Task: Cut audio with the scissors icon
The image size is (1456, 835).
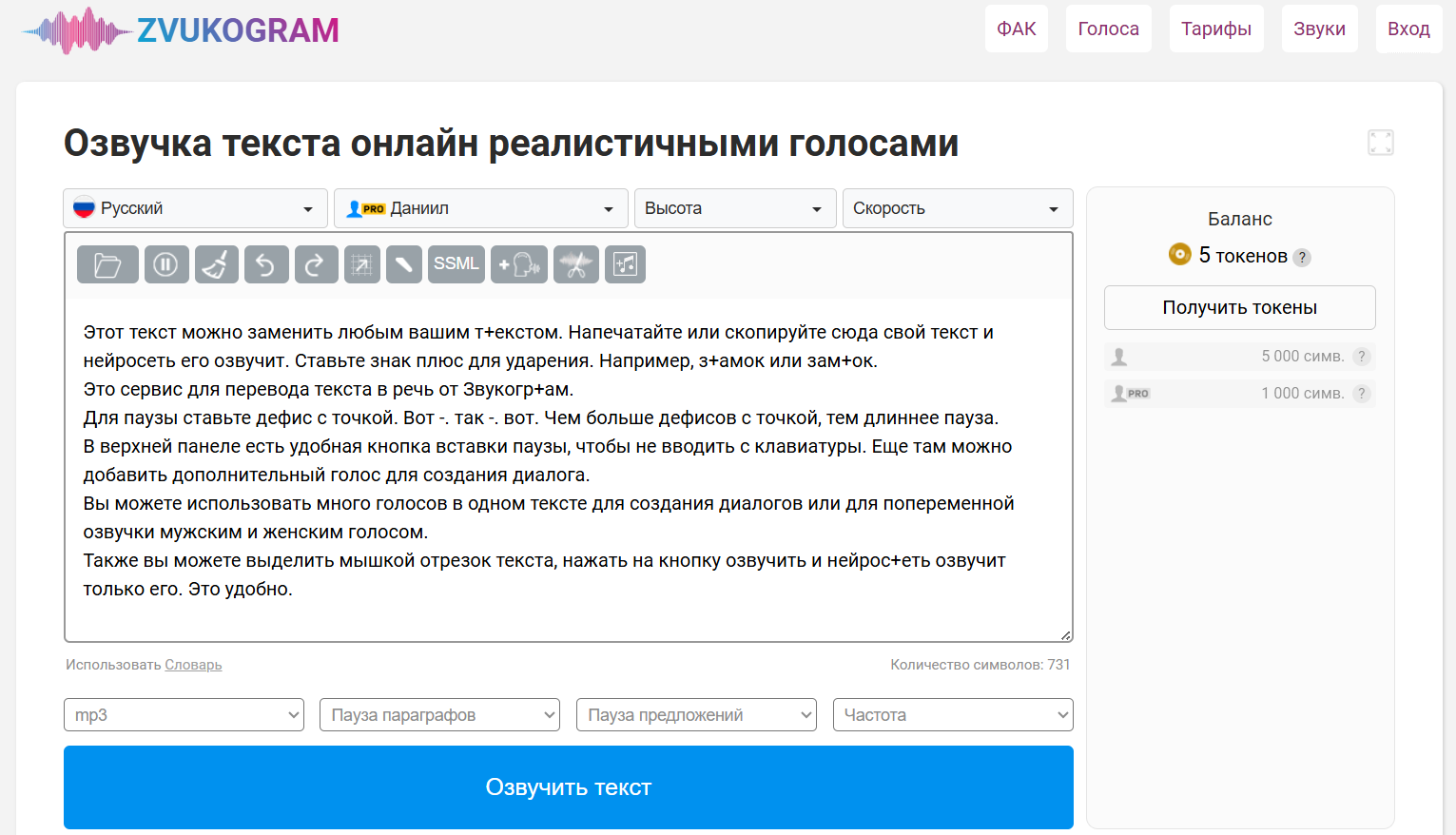Action: click(578, 264)
